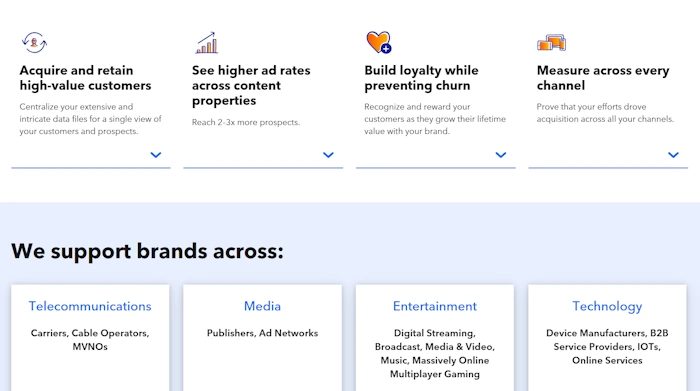Expand See higher ad rates chevron
700x391 pixels.
pos(328,155)
